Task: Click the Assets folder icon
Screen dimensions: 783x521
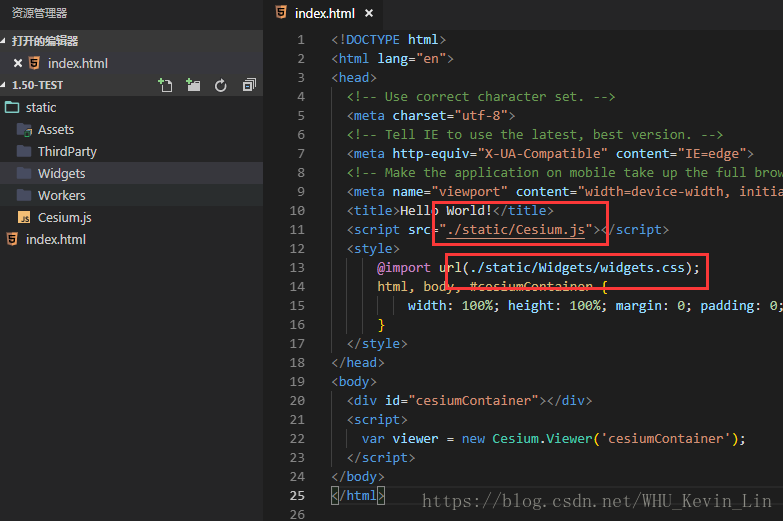Action: click(x=24, y=130)
